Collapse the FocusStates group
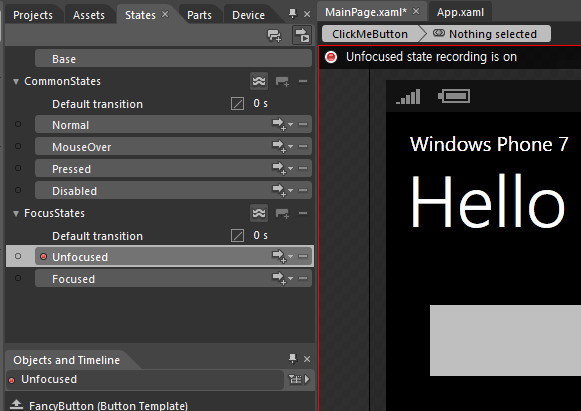581x411 pixels. pyautogui.click(x=16, y=213)
